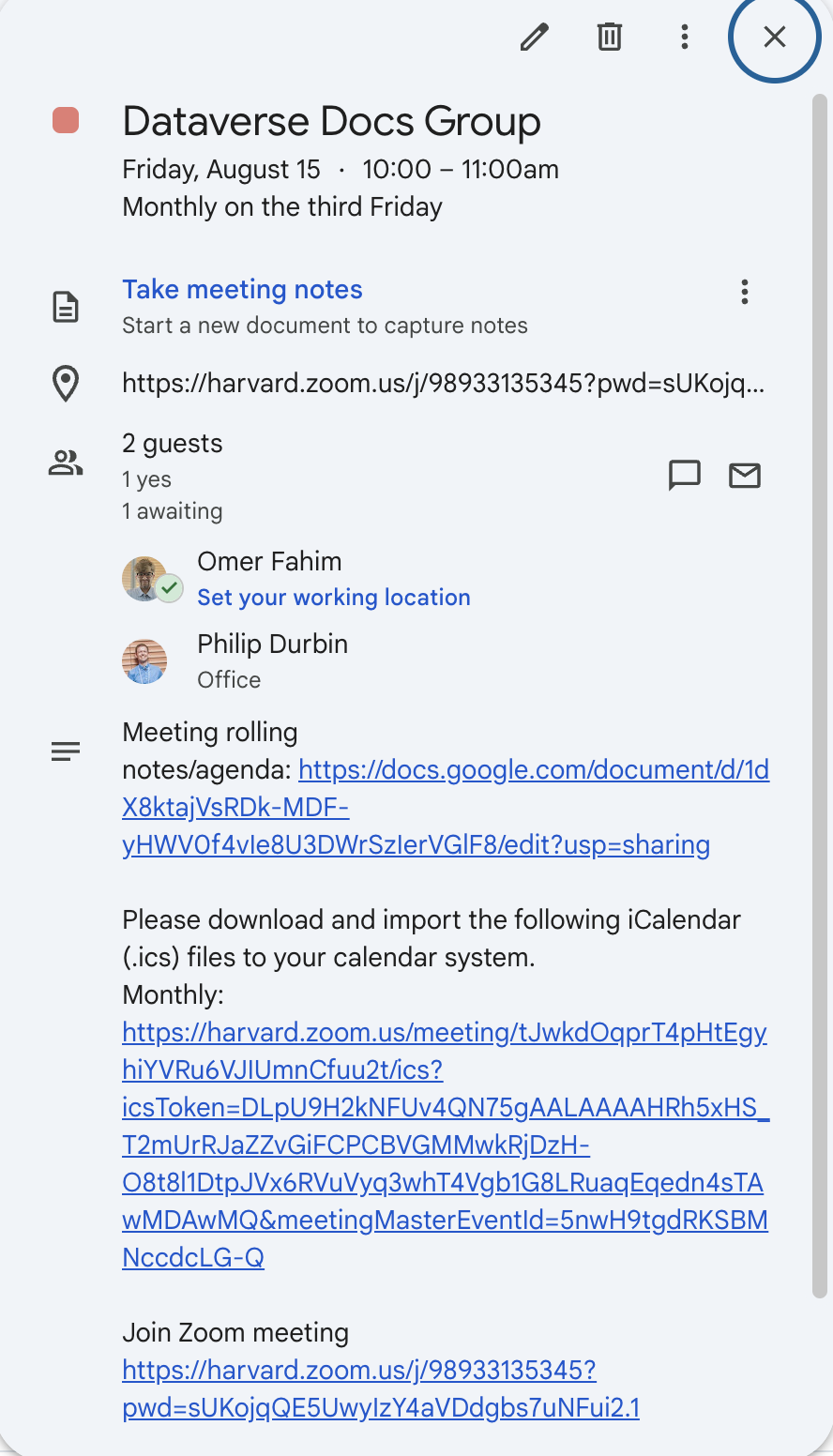
Task: Click Omer Fahim's avatar photo
Action: pos(144,579)
